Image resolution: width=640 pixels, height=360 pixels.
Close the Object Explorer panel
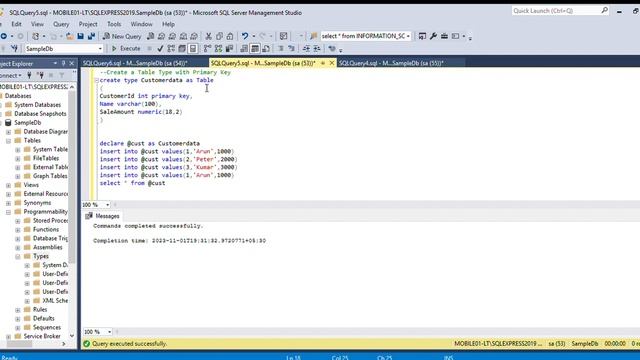72,63
